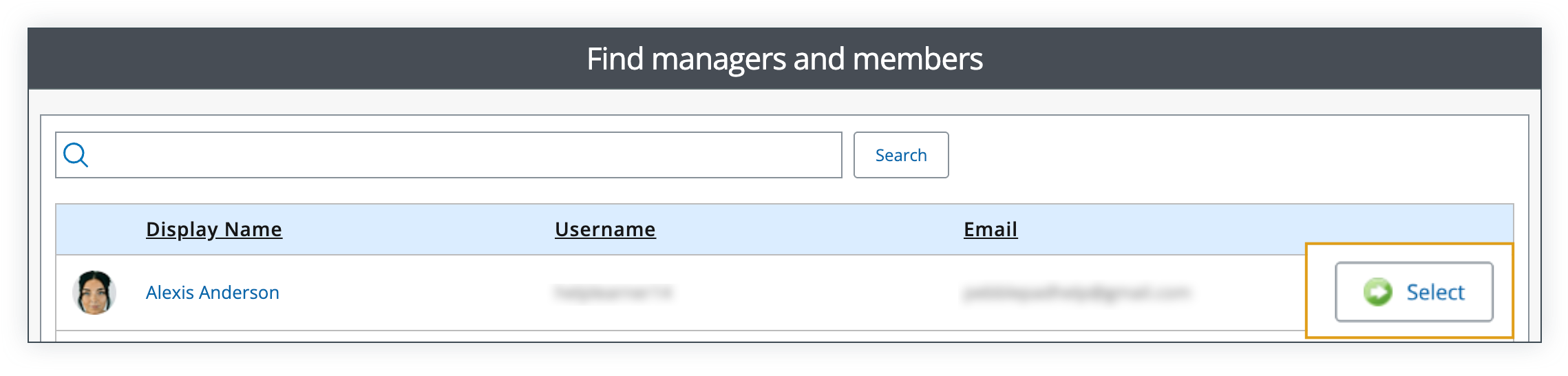This screenshot has height=376, width=1568.
Task: Sort results by the Display Name header
Action: point(214,229)
